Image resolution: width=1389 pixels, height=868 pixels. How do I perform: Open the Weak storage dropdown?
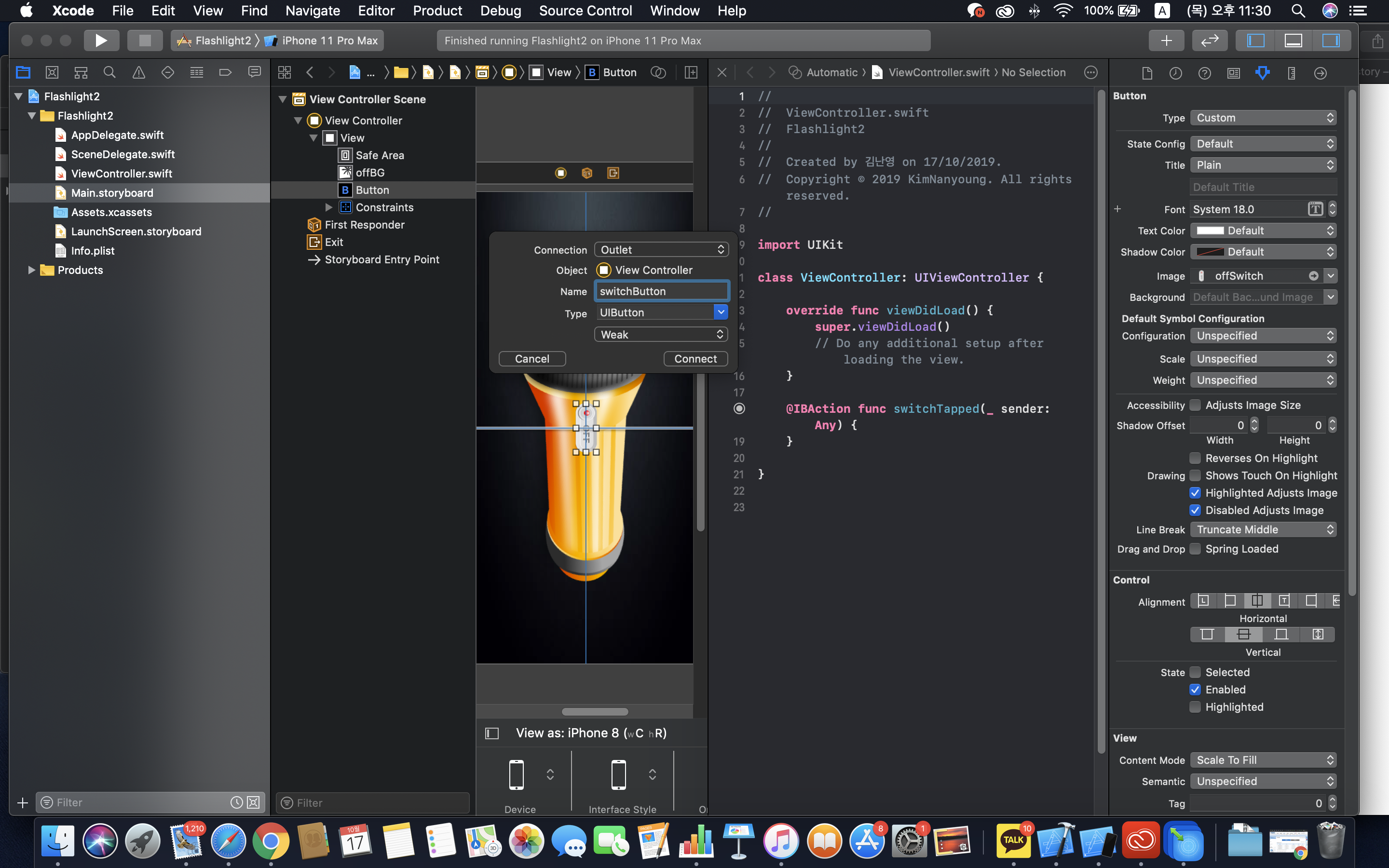(661, 335)
